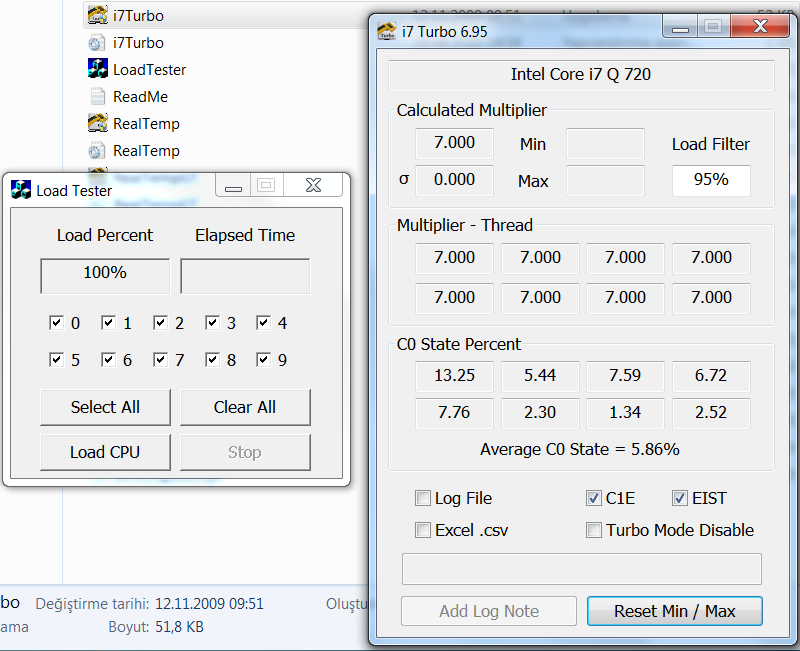The width and height of the screenshot is (800, 651).
Task: Click the 95% Load Filter field
Action: point(711,180)
